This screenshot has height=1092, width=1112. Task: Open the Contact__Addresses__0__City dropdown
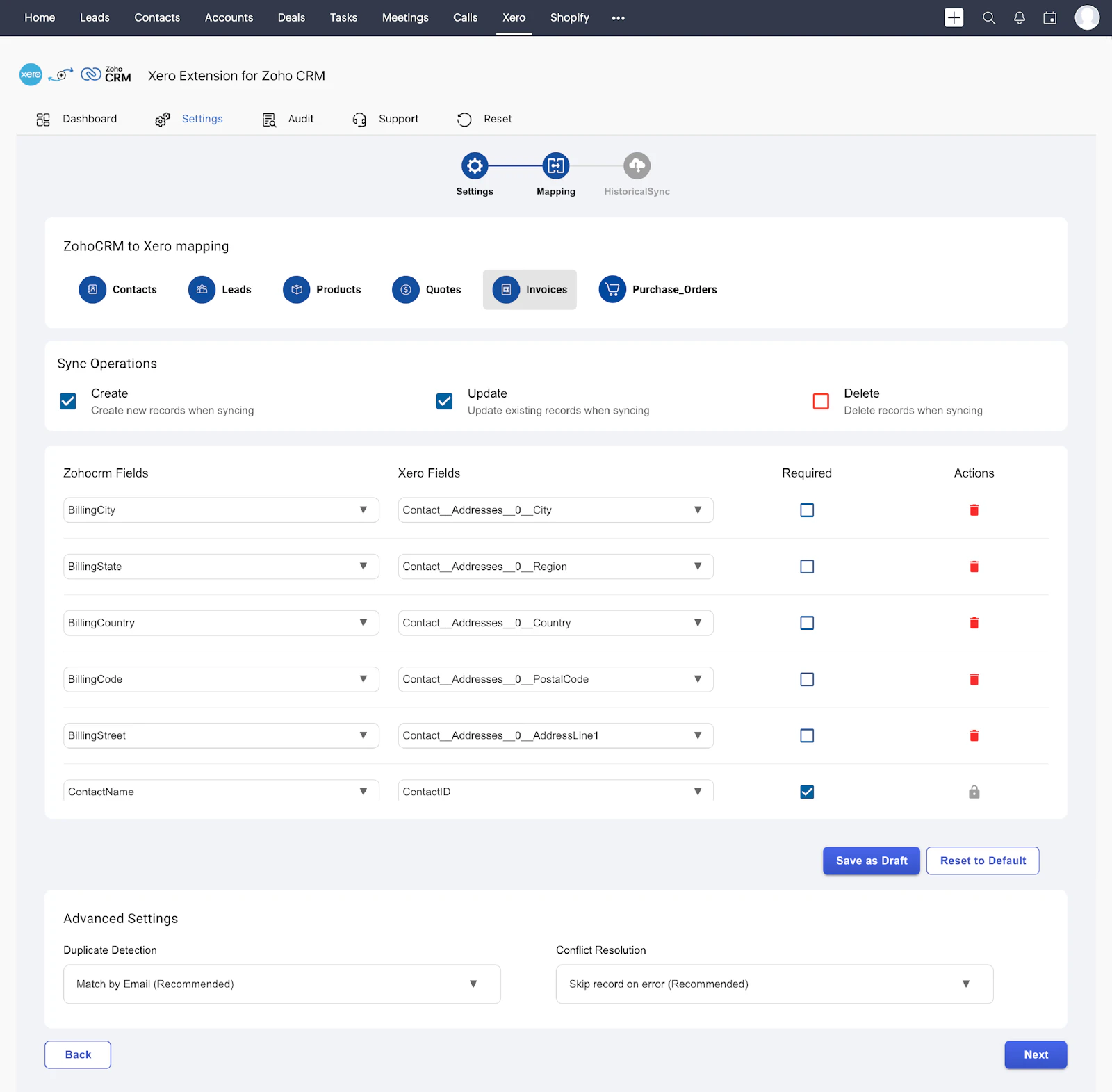pos(555,510)
